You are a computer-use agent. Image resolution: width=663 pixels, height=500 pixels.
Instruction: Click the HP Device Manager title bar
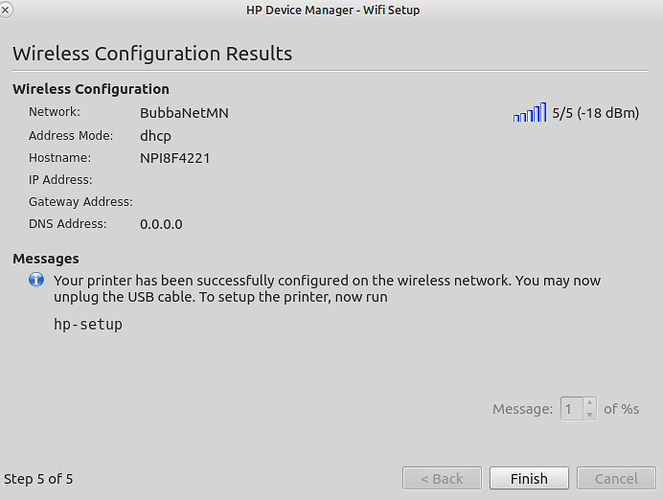point(333,10)
